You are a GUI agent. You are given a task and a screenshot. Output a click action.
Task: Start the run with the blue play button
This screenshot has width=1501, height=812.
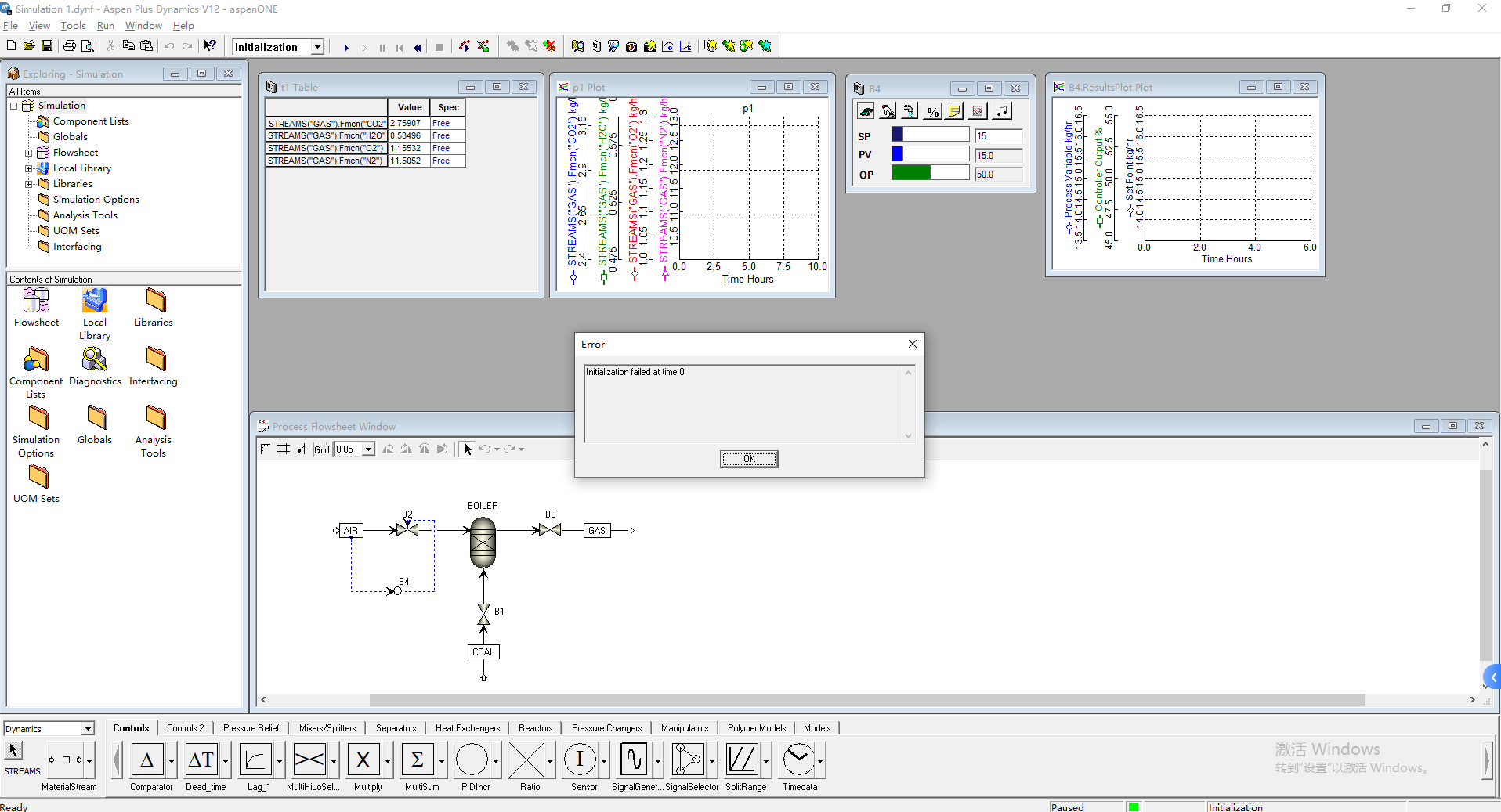(346, 48)
